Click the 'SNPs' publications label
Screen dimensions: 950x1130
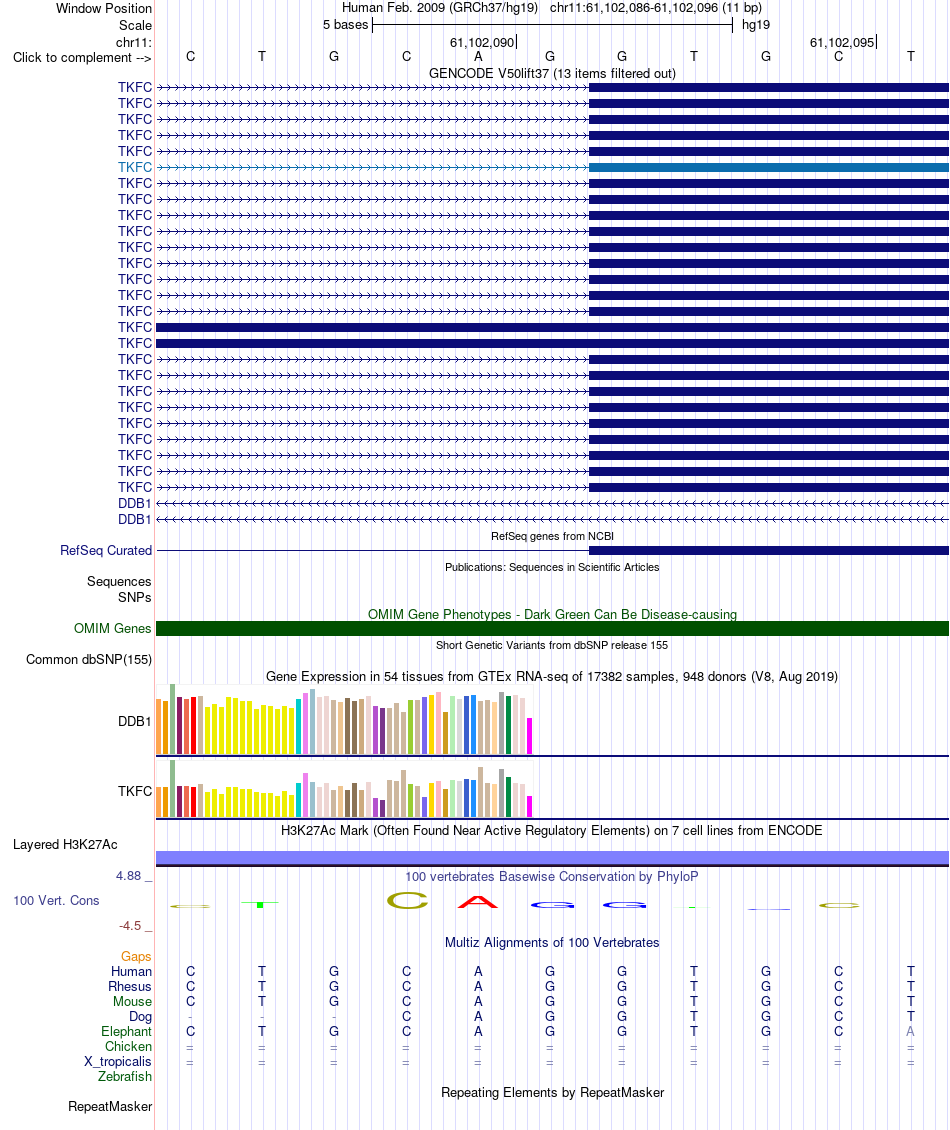click(135, 597)
